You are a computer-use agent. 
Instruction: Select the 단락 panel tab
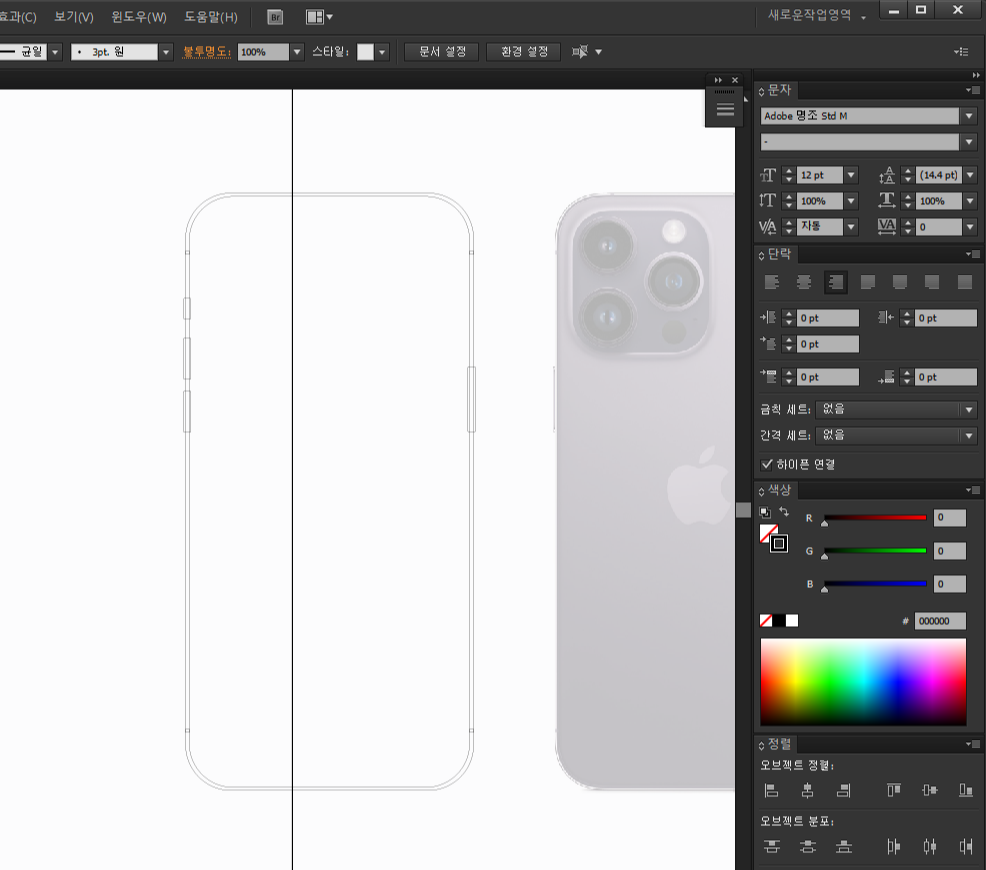pyautogui.click(x=779, y=255)
